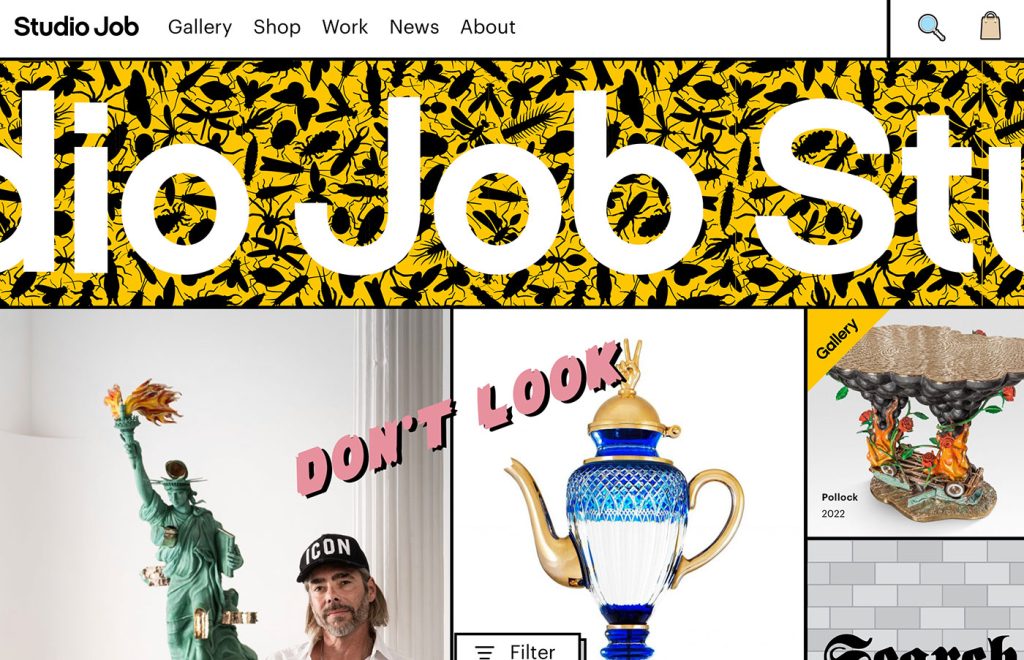This screenshot has width=1024, height=660.
Task: Open the Work section
Action: [345, 27]
